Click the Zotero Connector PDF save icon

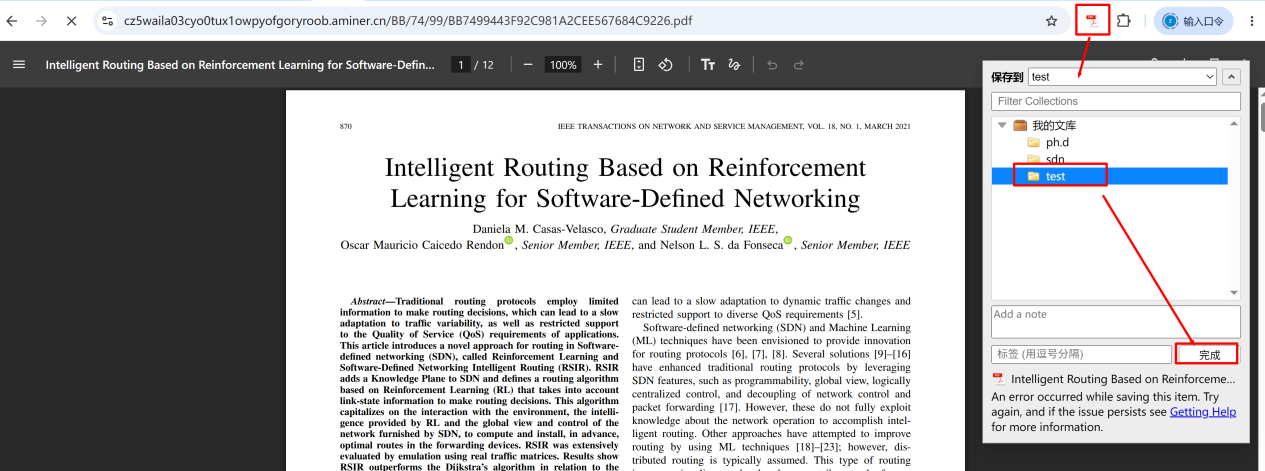(1092, 21)
